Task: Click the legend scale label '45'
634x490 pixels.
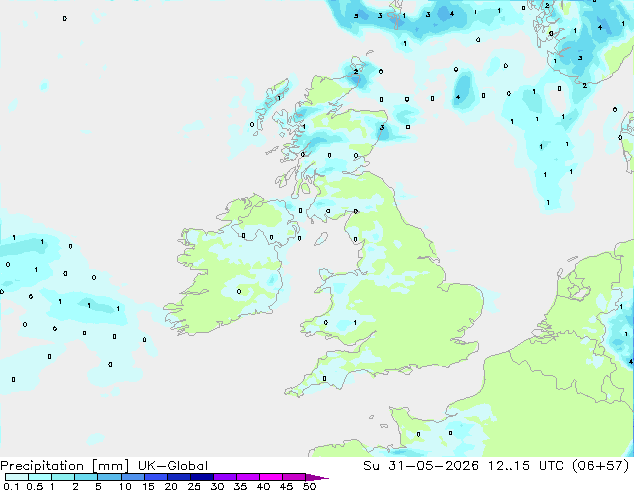Action: coord(286,486)
